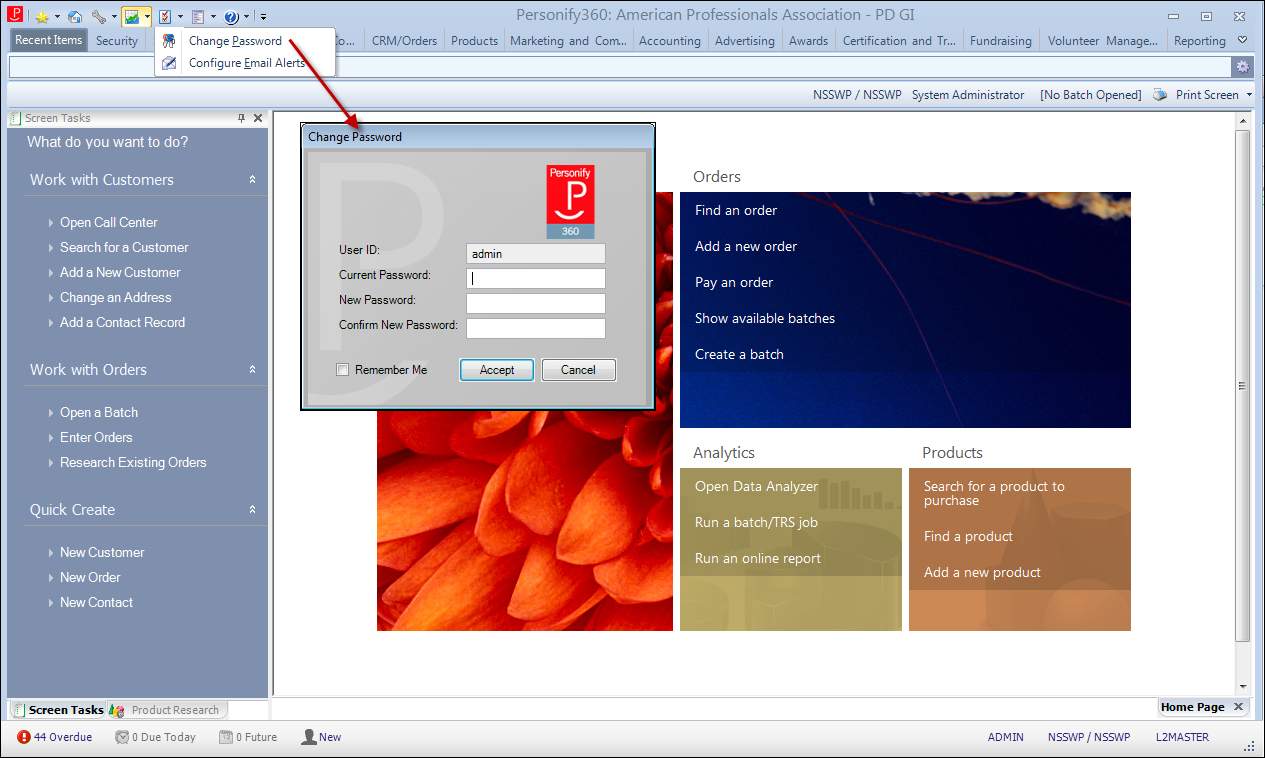
Task: Collapse the Work with Customers section
Action: point(252,180)
